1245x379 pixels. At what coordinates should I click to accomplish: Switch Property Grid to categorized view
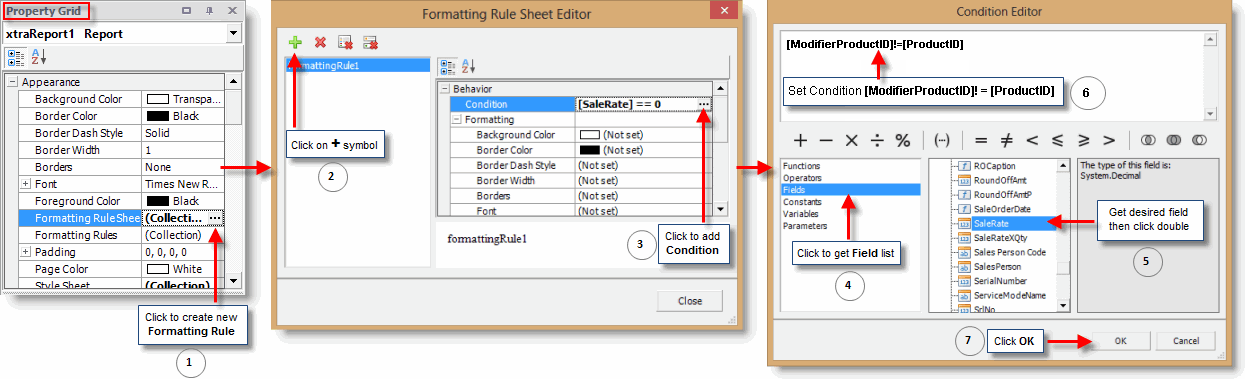click(17, 57)
